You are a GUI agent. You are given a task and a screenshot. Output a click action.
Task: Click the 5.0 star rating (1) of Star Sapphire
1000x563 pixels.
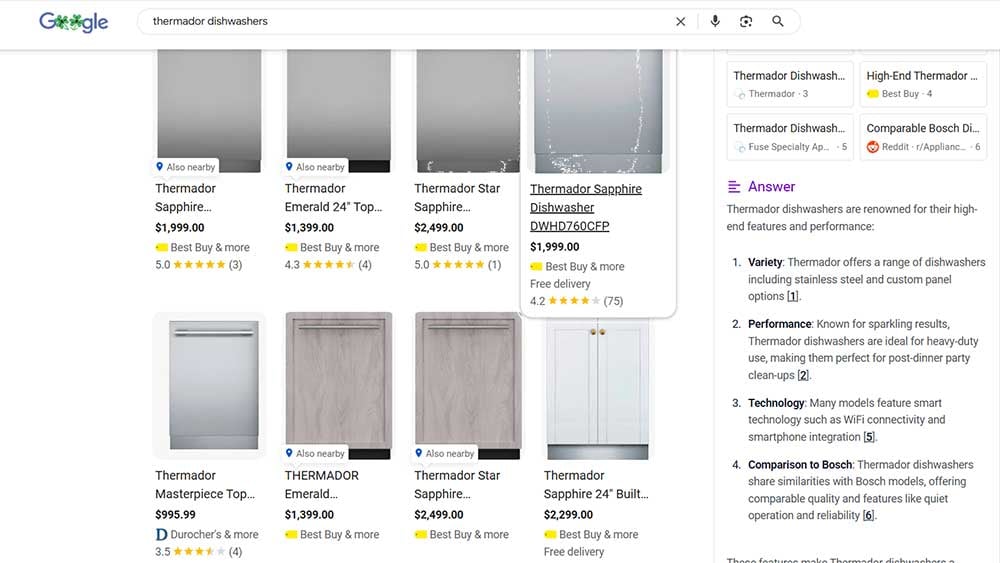tap(457, 265)
